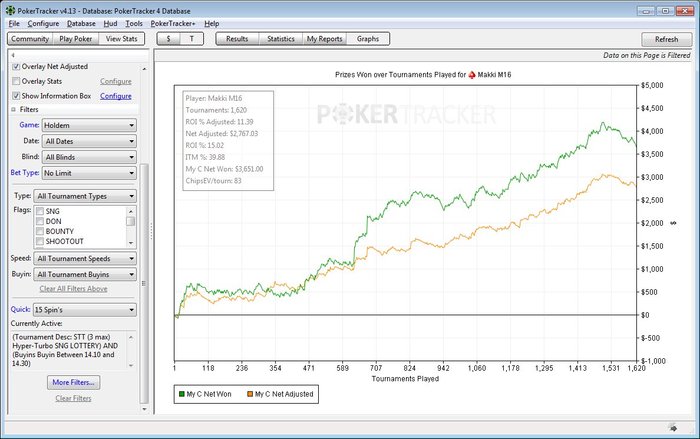Open the Bet Type dropdown showing No Limit
Image resolution: width=700 pixels, height=439 pixels.
click(89, 173)
